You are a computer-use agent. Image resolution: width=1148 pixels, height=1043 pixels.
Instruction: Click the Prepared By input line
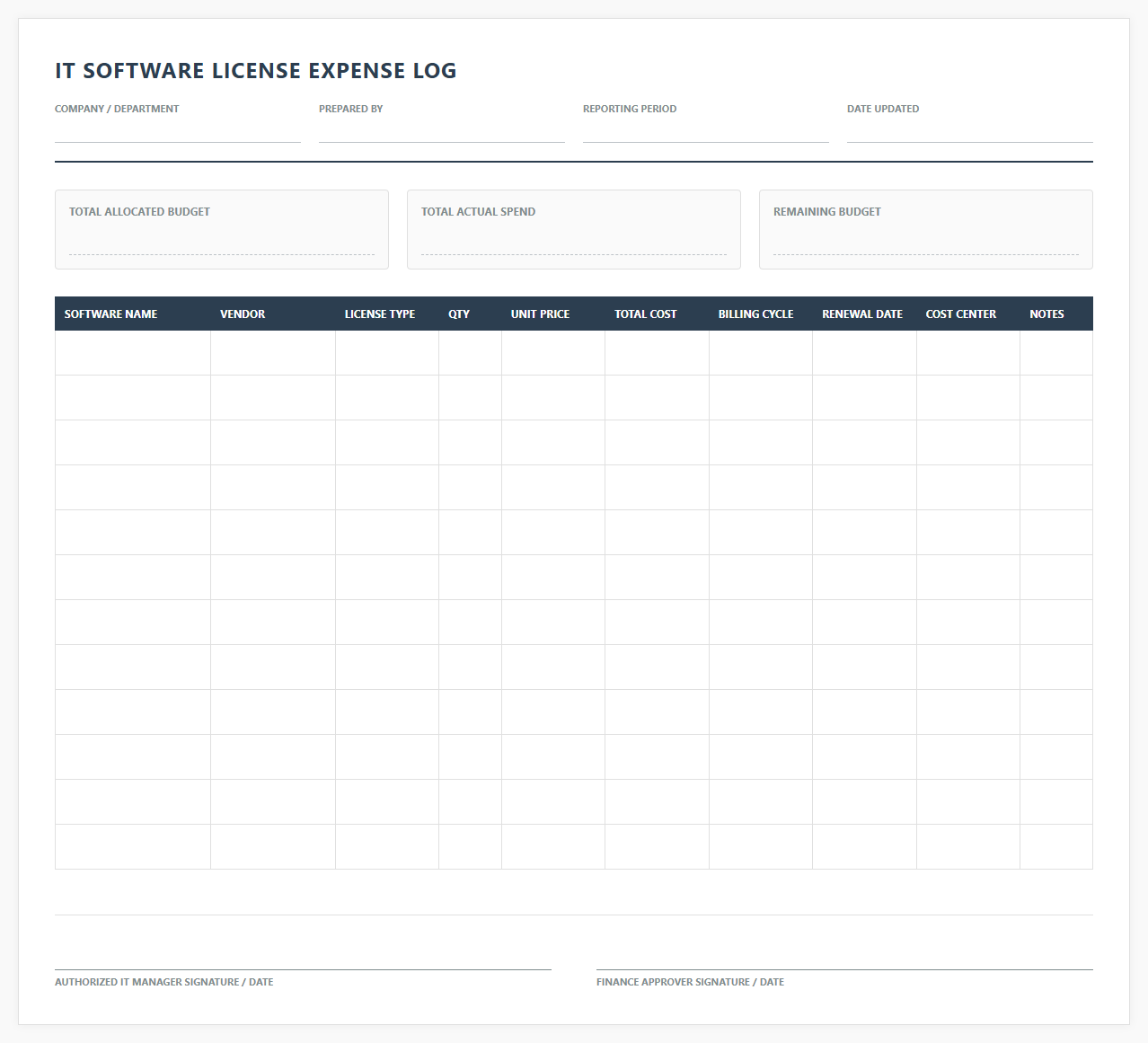[x=442, y=131]
